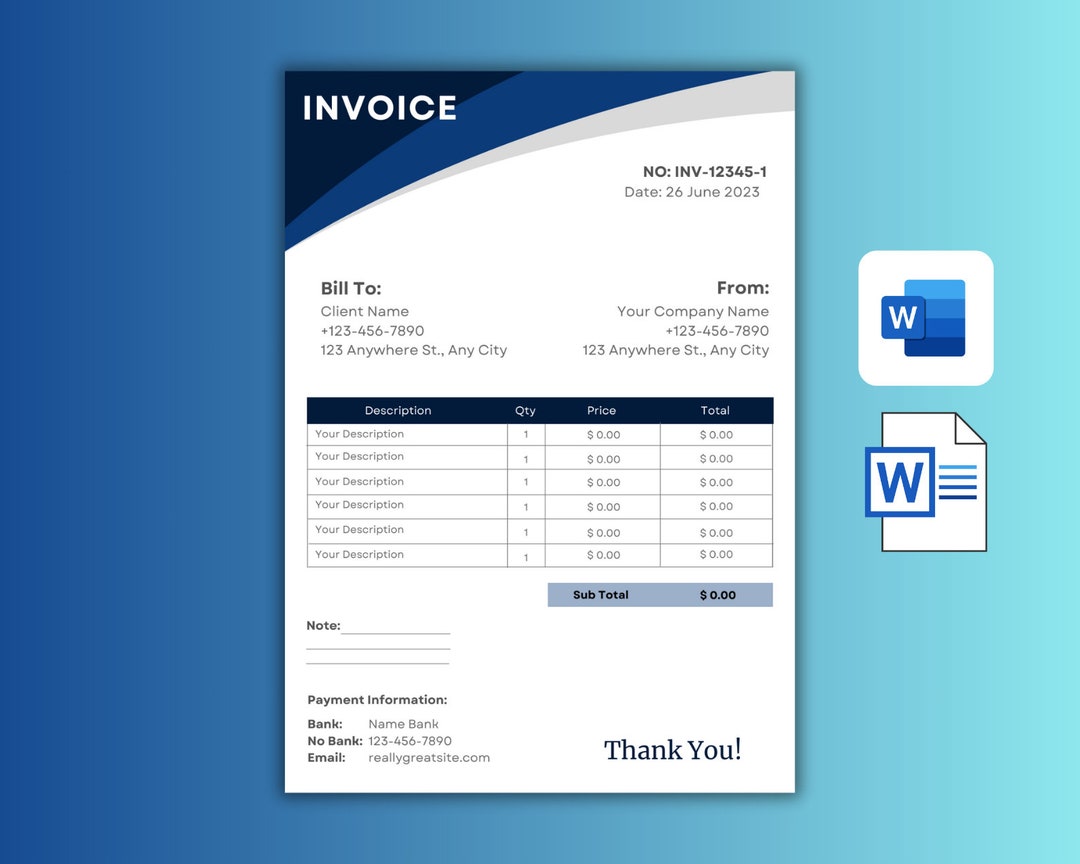Open the modern Microsoft Word app icon
Screen dimensions: 1080x864
(924, 319)
